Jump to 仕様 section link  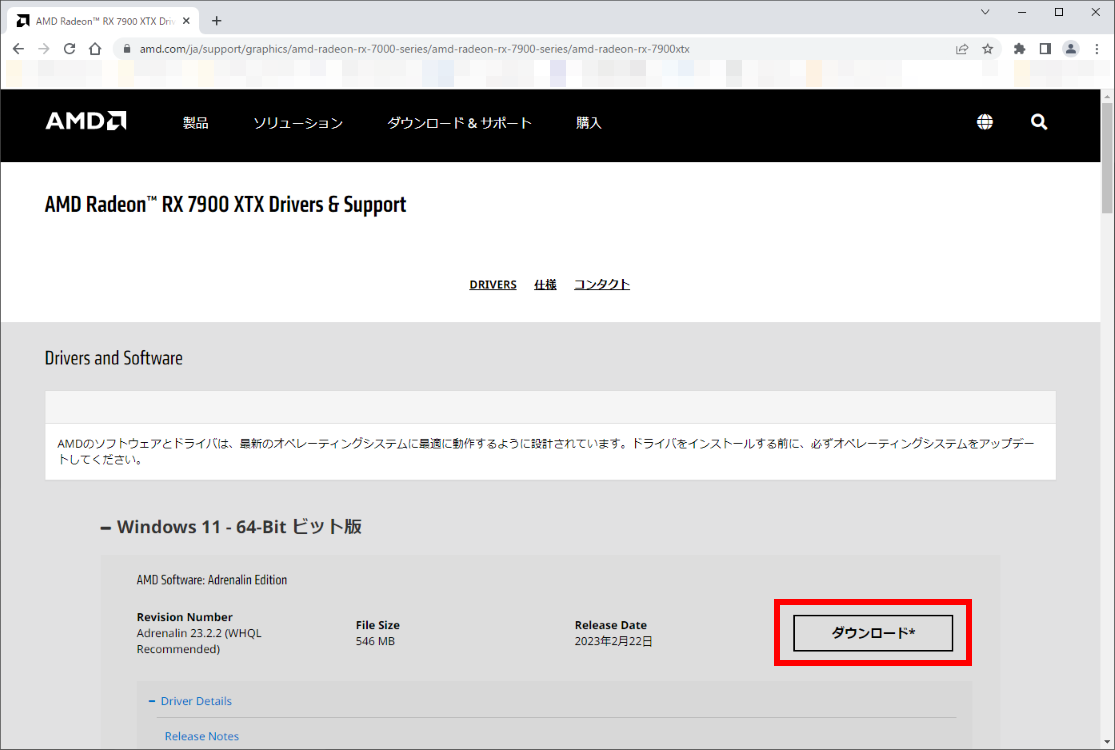(545, 284)
